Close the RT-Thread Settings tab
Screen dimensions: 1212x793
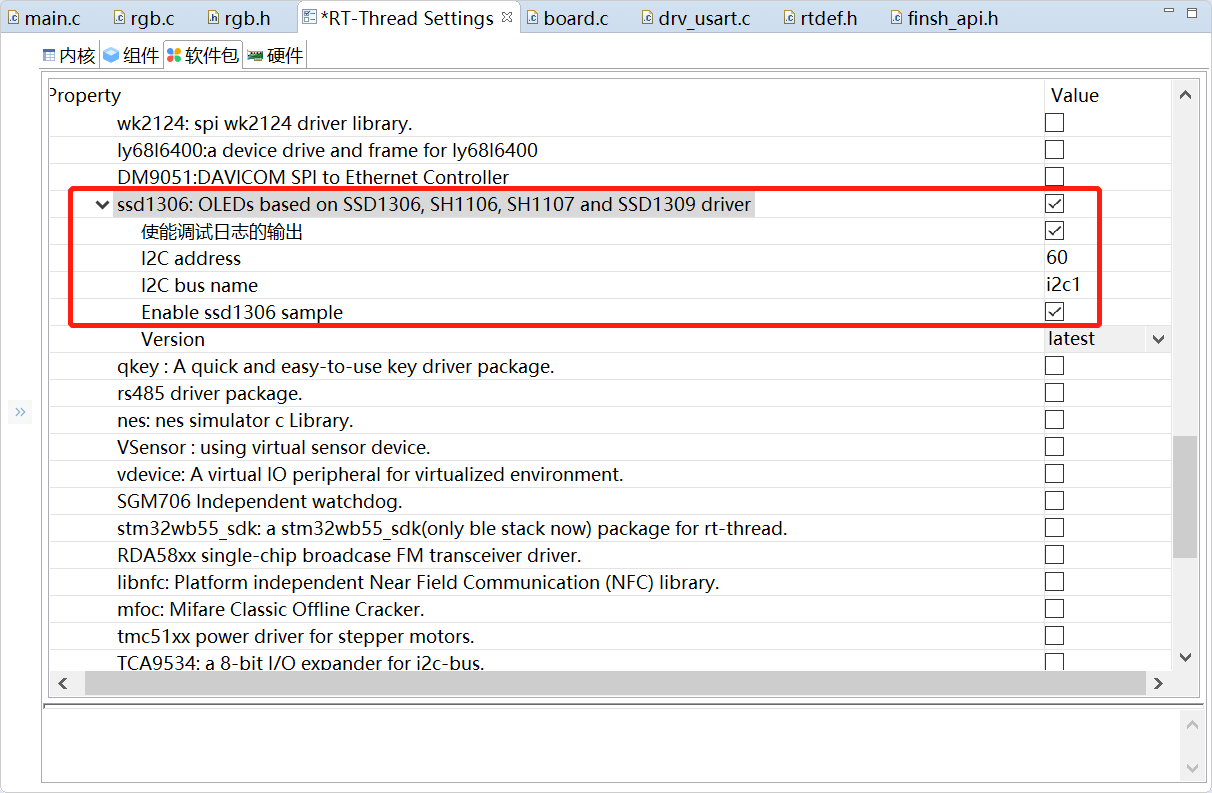(x=507, y=16)
